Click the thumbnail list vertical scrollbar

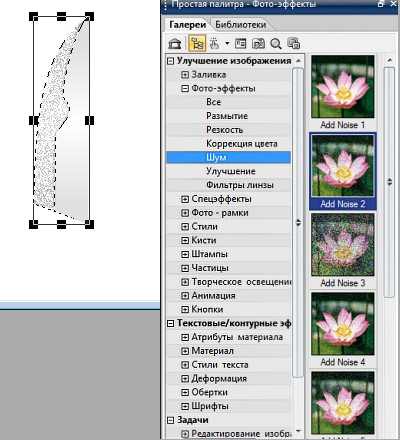[x=389, y=182]
